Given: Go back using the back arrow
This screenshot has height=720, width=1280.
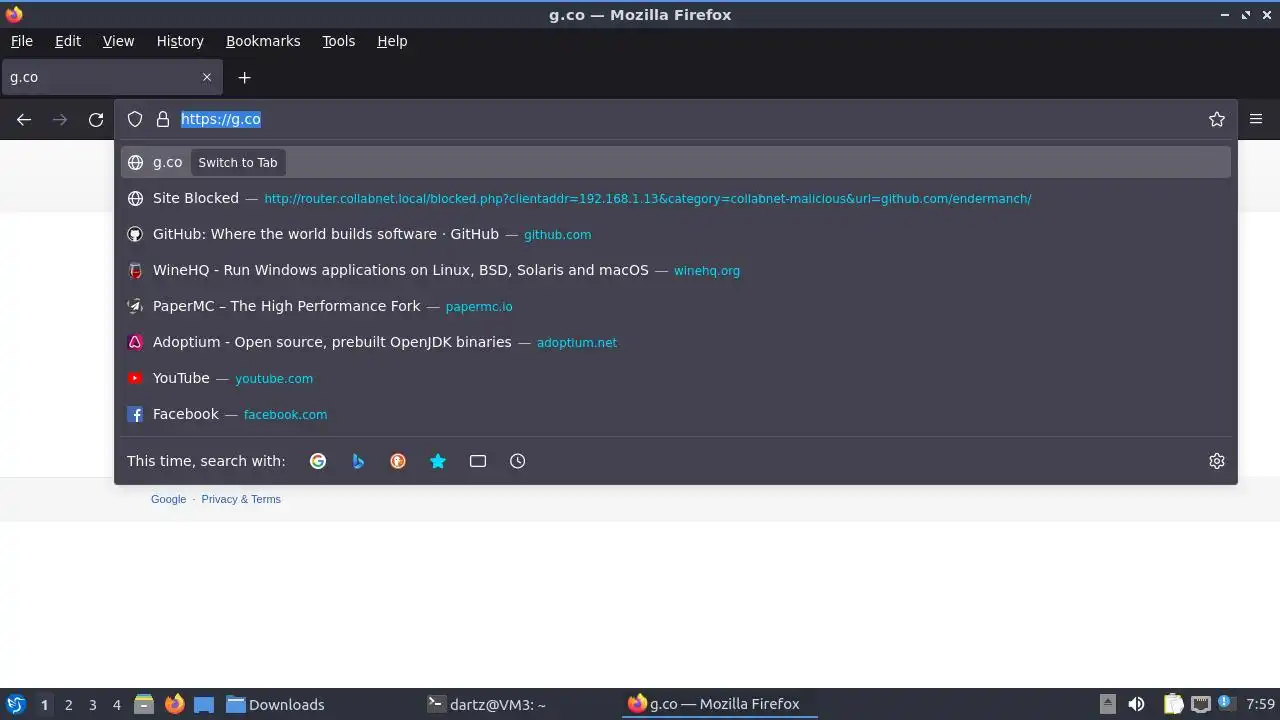Looking at the screenshot, I should tap(24, 119).
